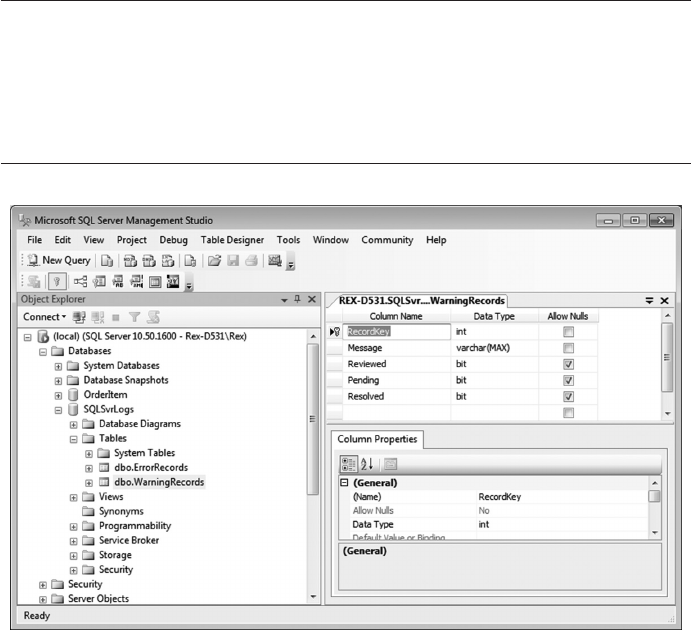Click the New Query toolbar button

(59, 260)
